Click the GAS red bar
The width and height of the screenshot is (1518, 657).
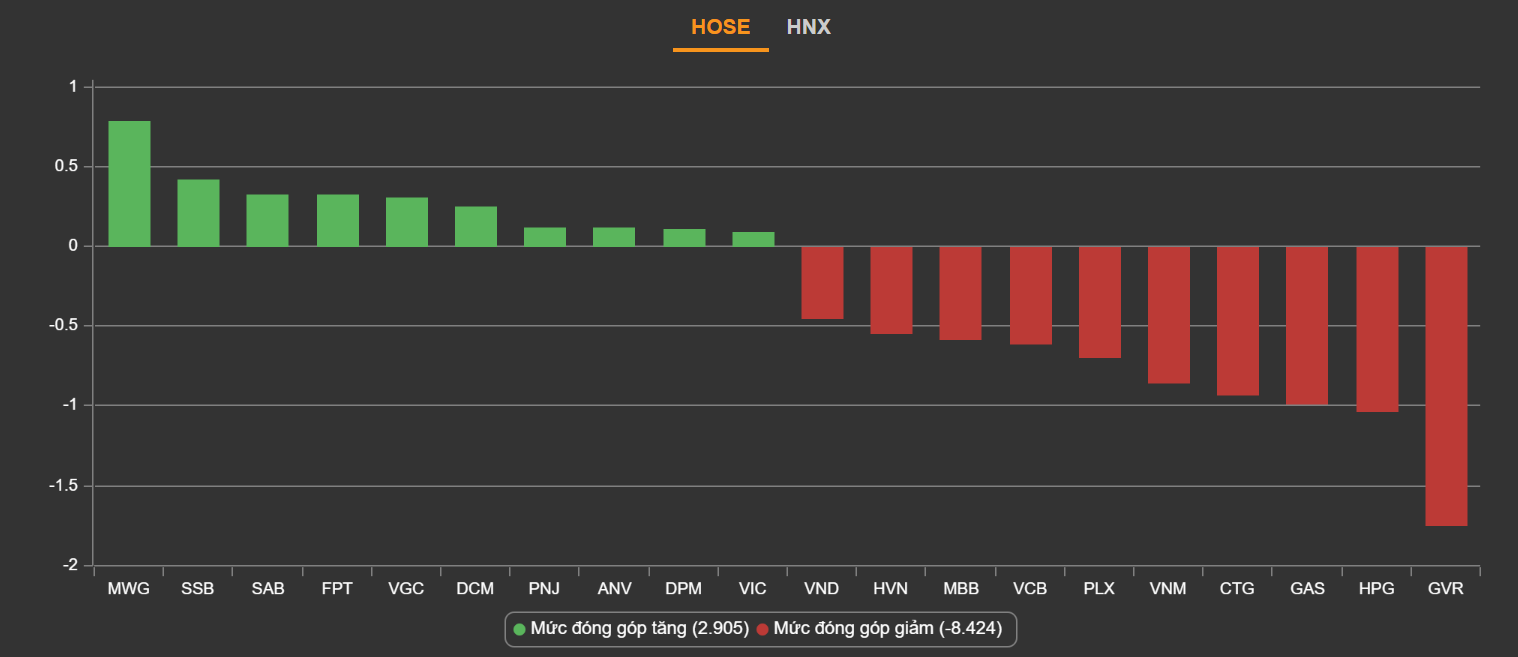(1307, 325)
